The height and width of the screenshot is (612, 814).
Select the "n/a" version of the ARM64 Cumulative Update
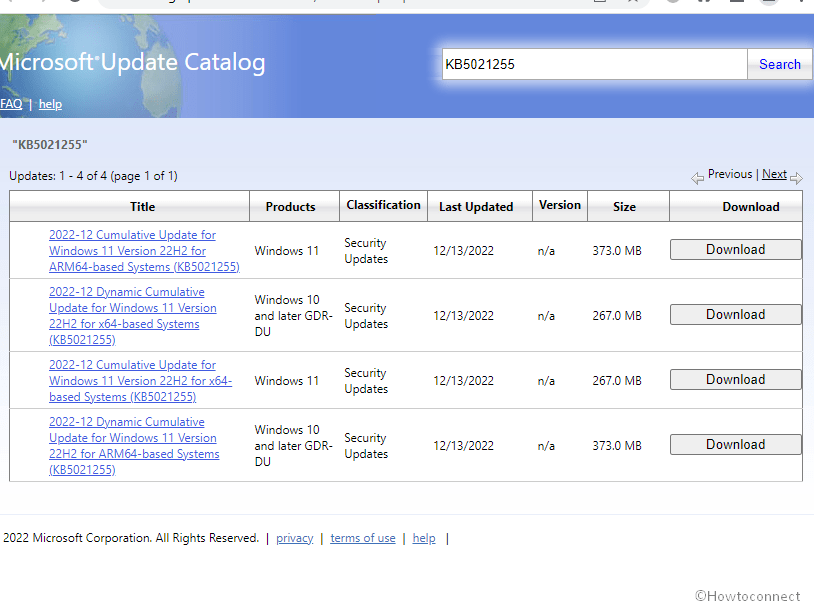[546, 251]
